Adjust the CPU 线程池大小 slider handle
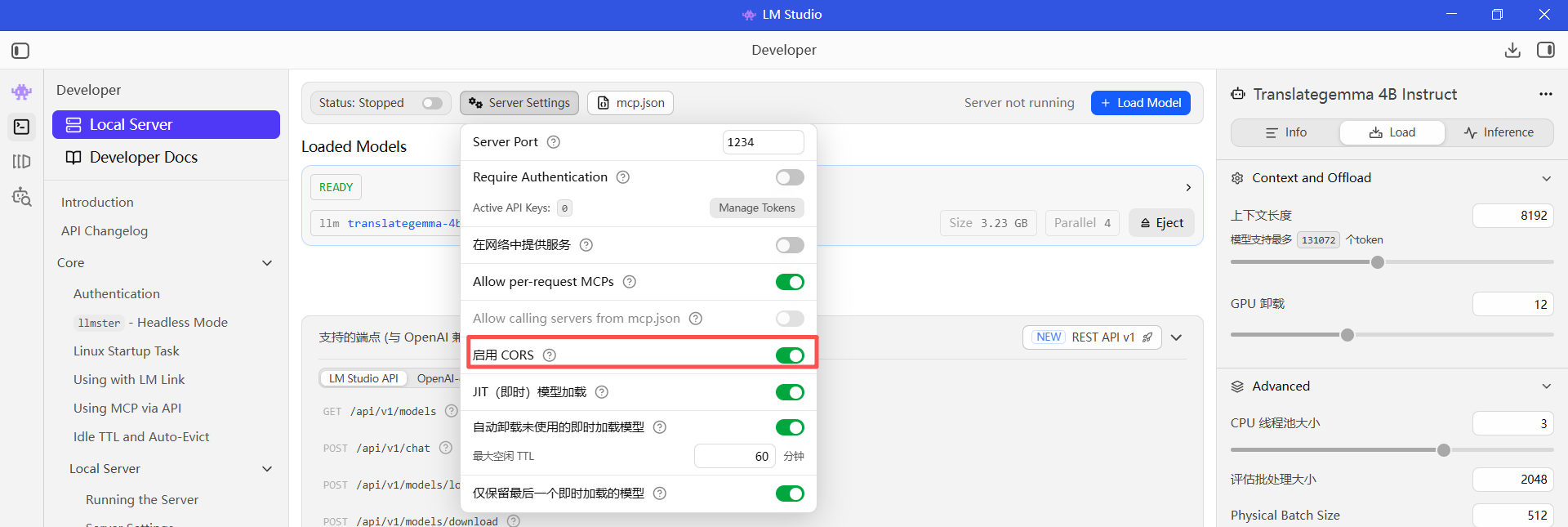 1444,450
